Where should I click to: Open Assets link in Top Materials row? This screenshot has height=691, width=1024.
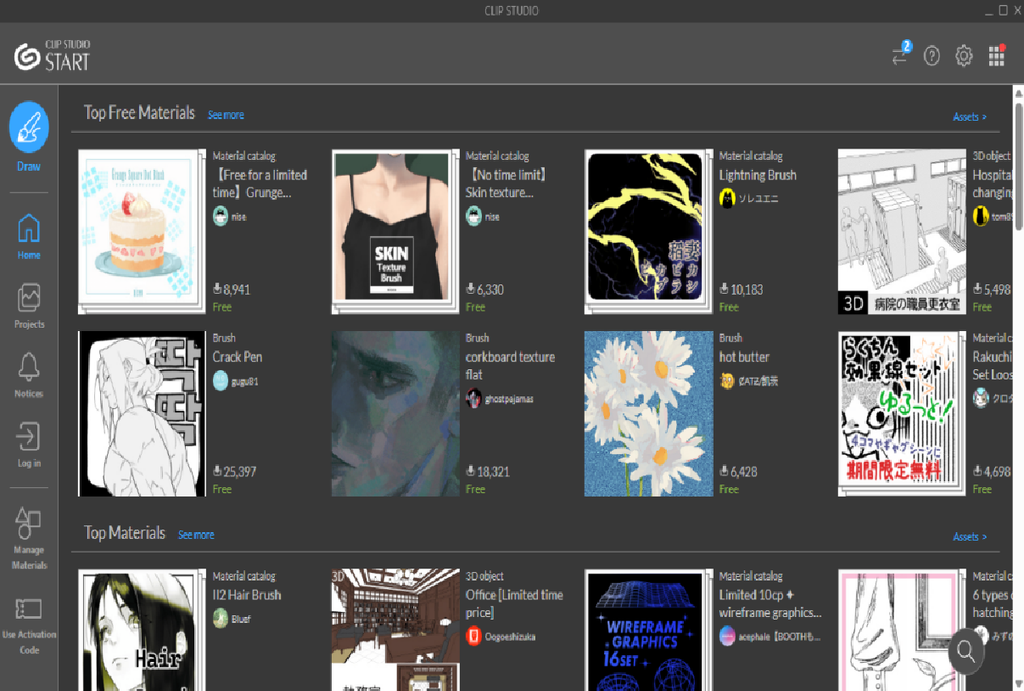[x=969, y=537]
